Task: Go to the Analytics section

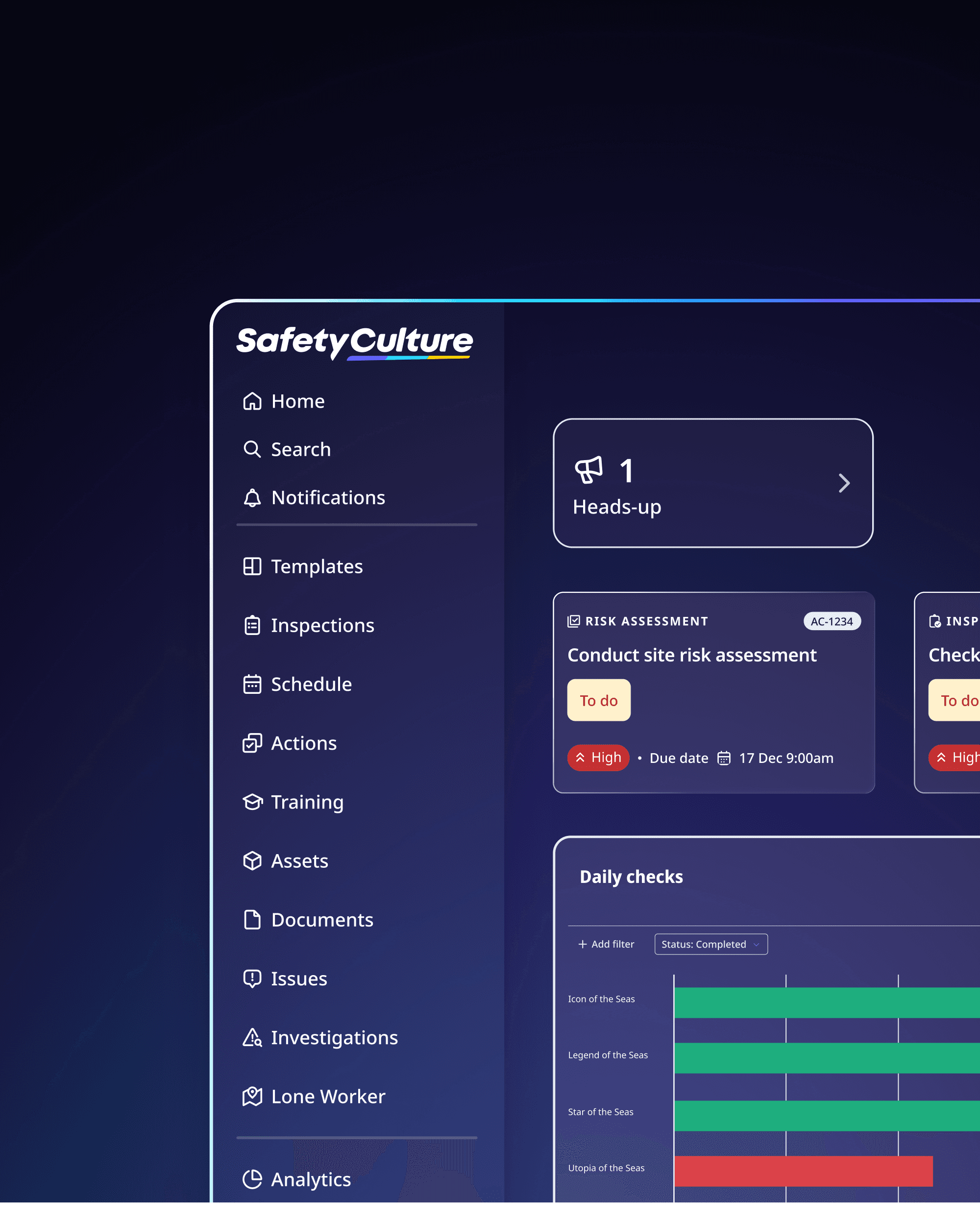Action: [310, 1179]
